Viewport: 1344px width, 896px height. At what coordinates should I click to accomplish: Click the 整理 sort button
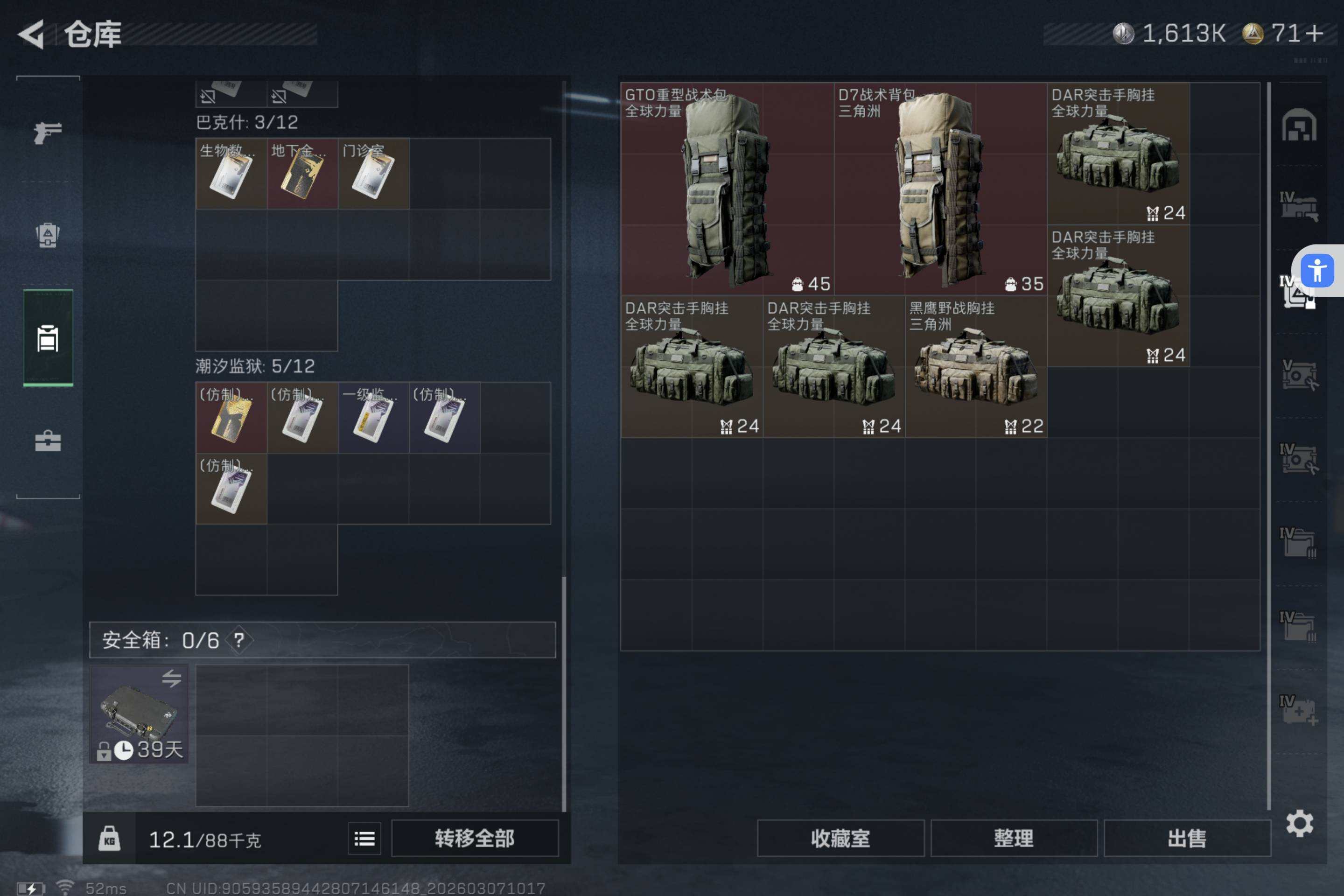pos(1014,838)
